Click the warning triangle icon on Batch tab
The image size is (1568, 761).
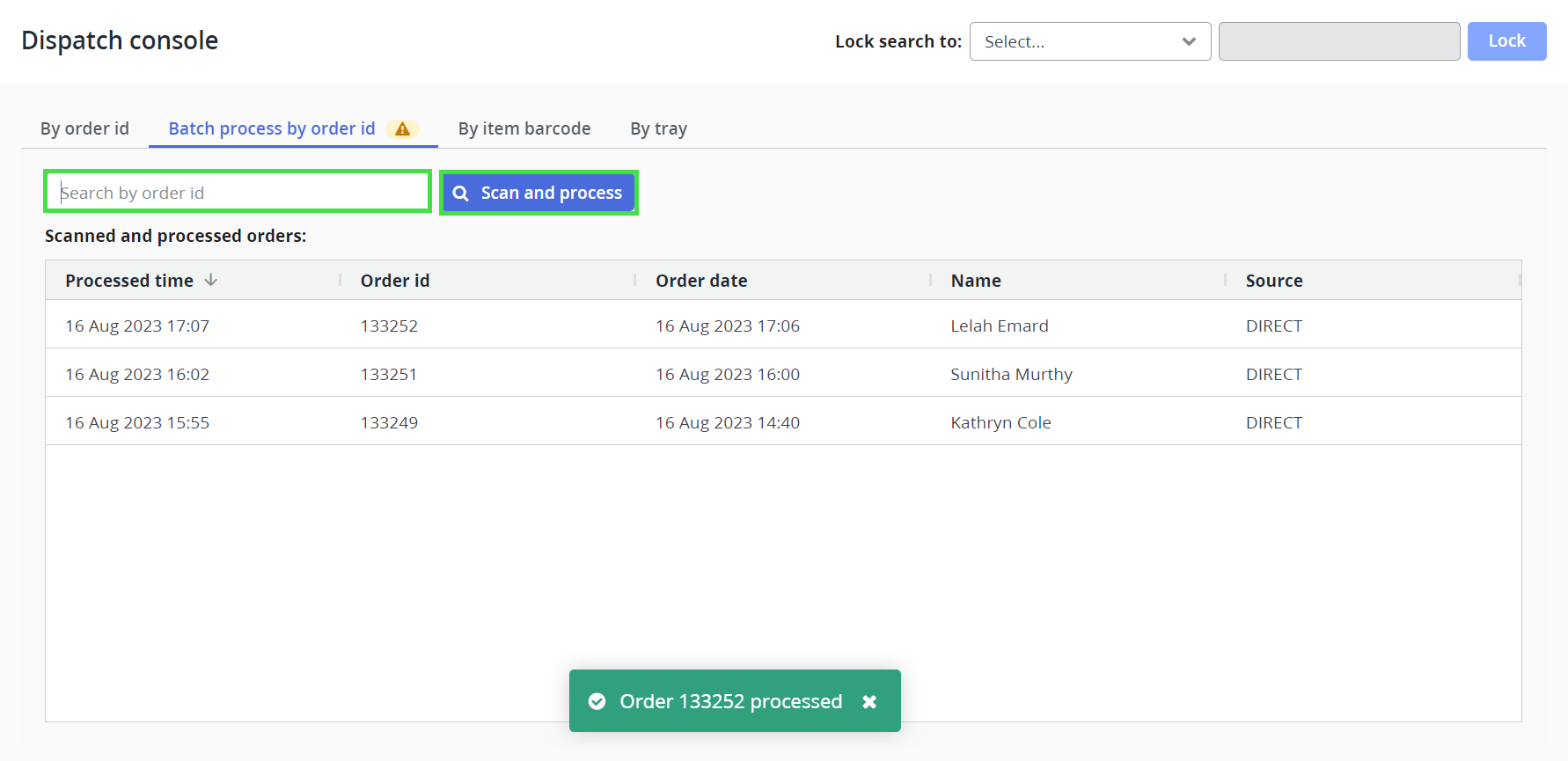click(x=402, y=129)
